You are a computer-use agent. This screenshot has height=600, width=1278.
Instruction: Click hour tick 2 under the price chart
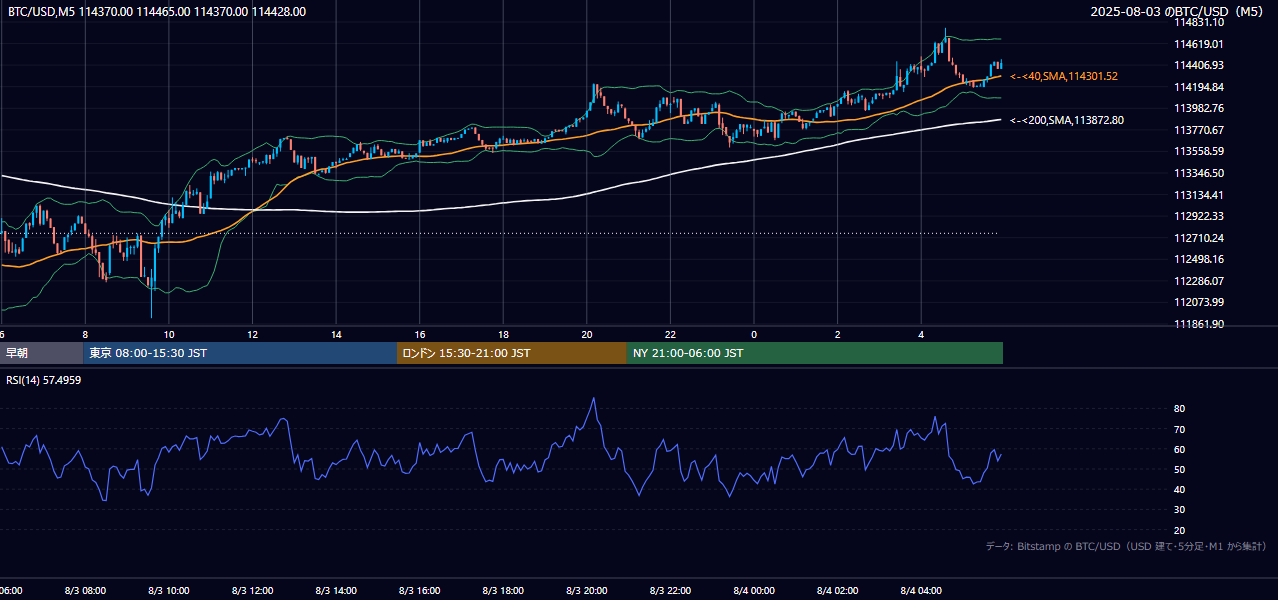point(838,335)
